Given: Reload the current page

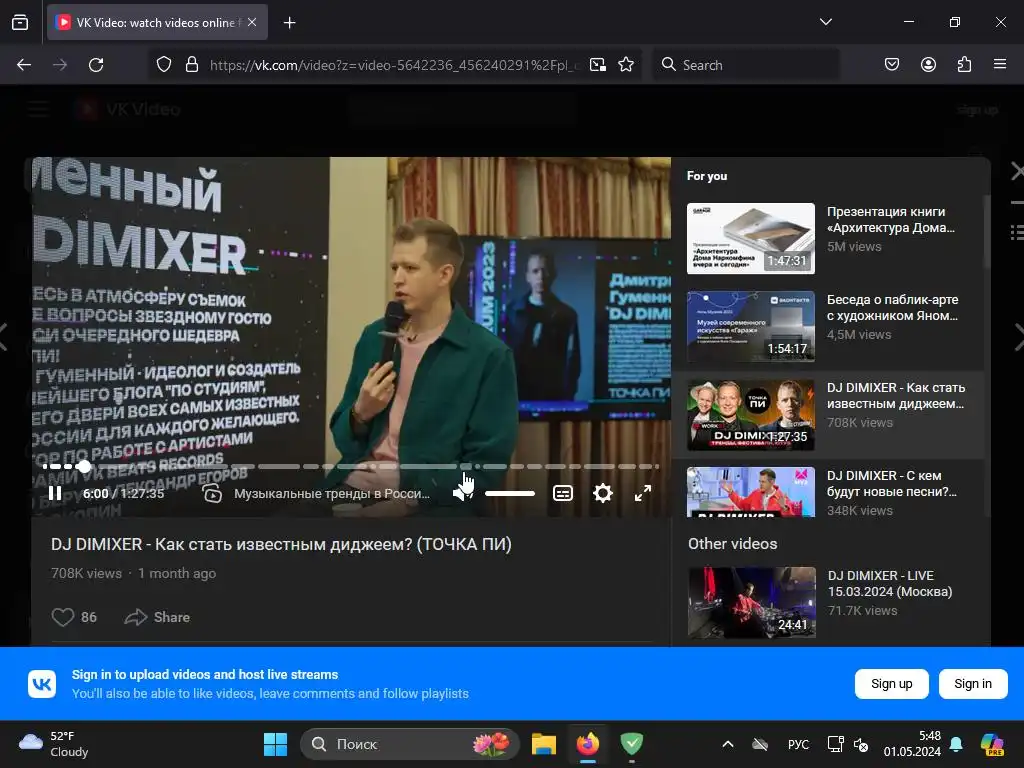Looking at the screenshot, I should coord(96,65).
